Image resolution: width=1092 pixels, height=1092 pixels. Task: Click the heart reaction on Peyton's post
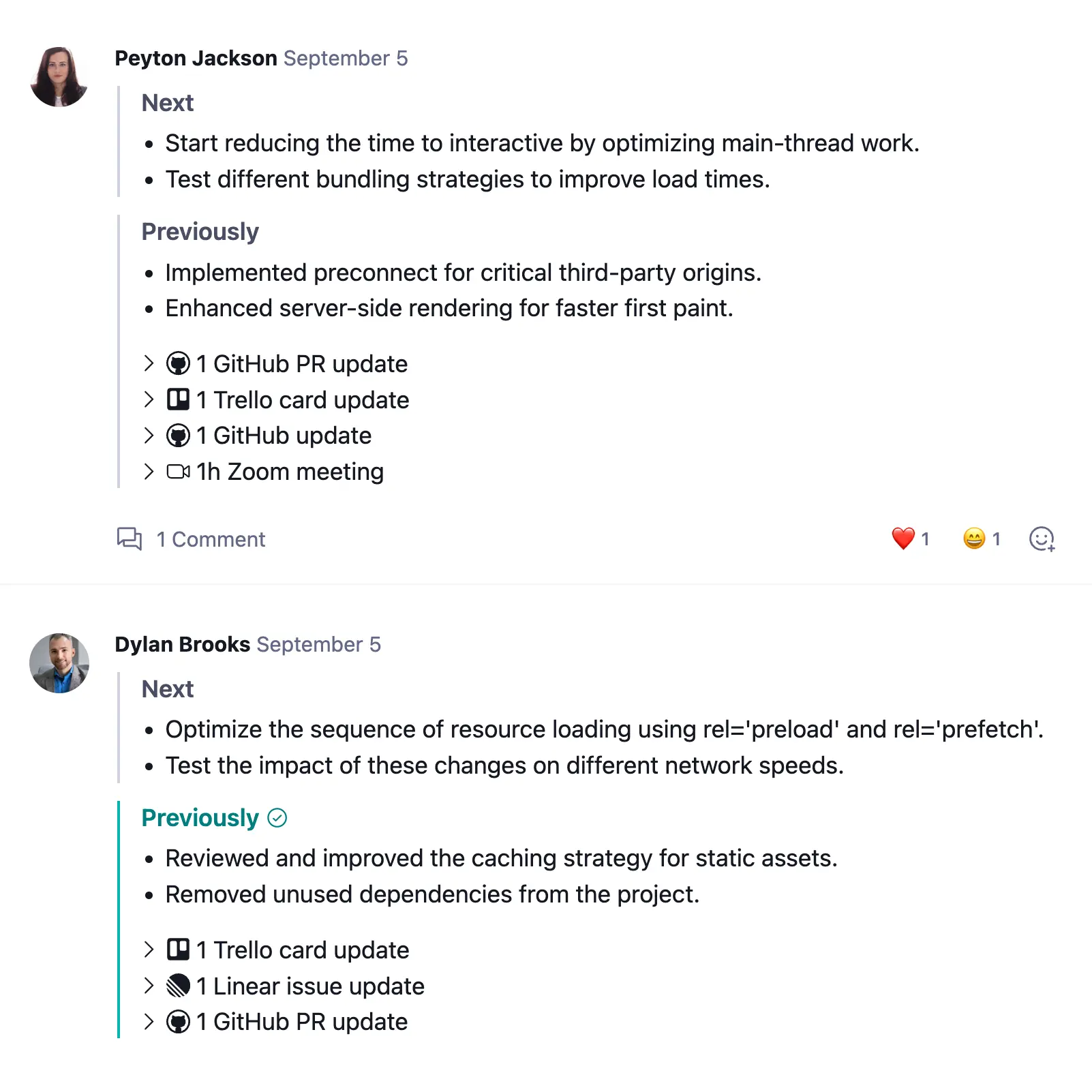coord(903,539)
